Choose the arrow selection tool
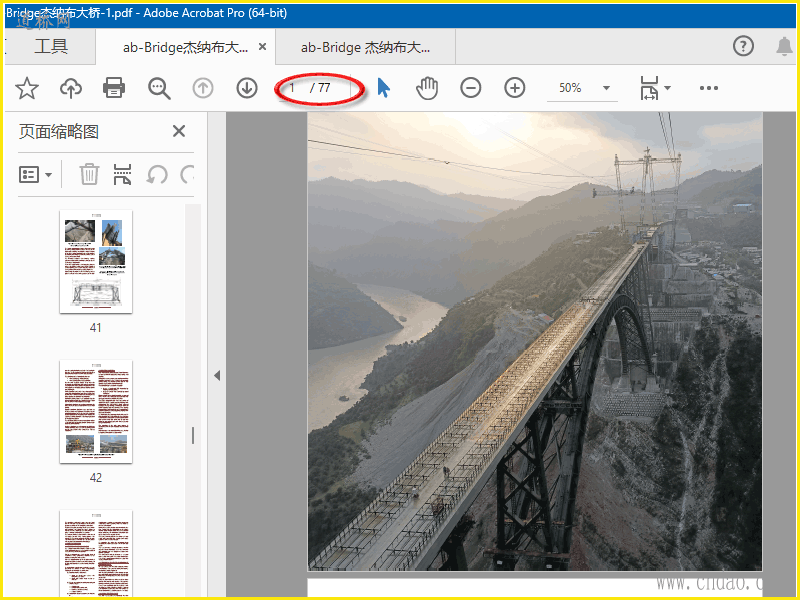The width and height of the screenshot is (800, 600). 384,88
